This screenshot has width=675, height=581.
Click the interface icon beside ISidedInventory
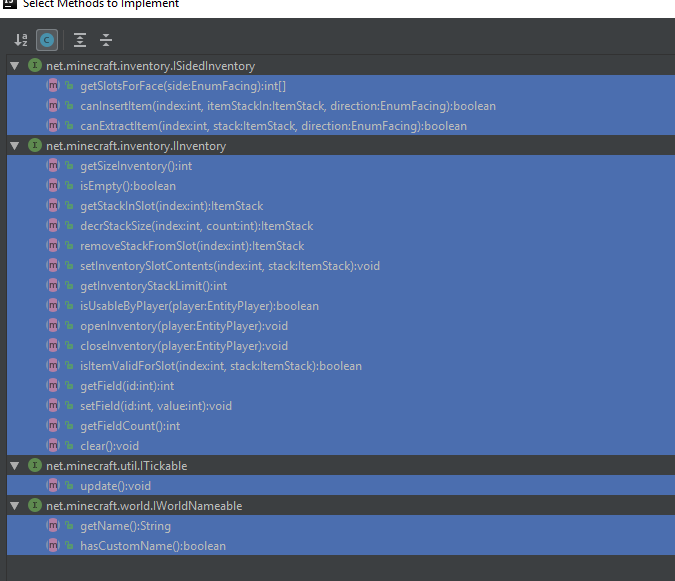35,66
